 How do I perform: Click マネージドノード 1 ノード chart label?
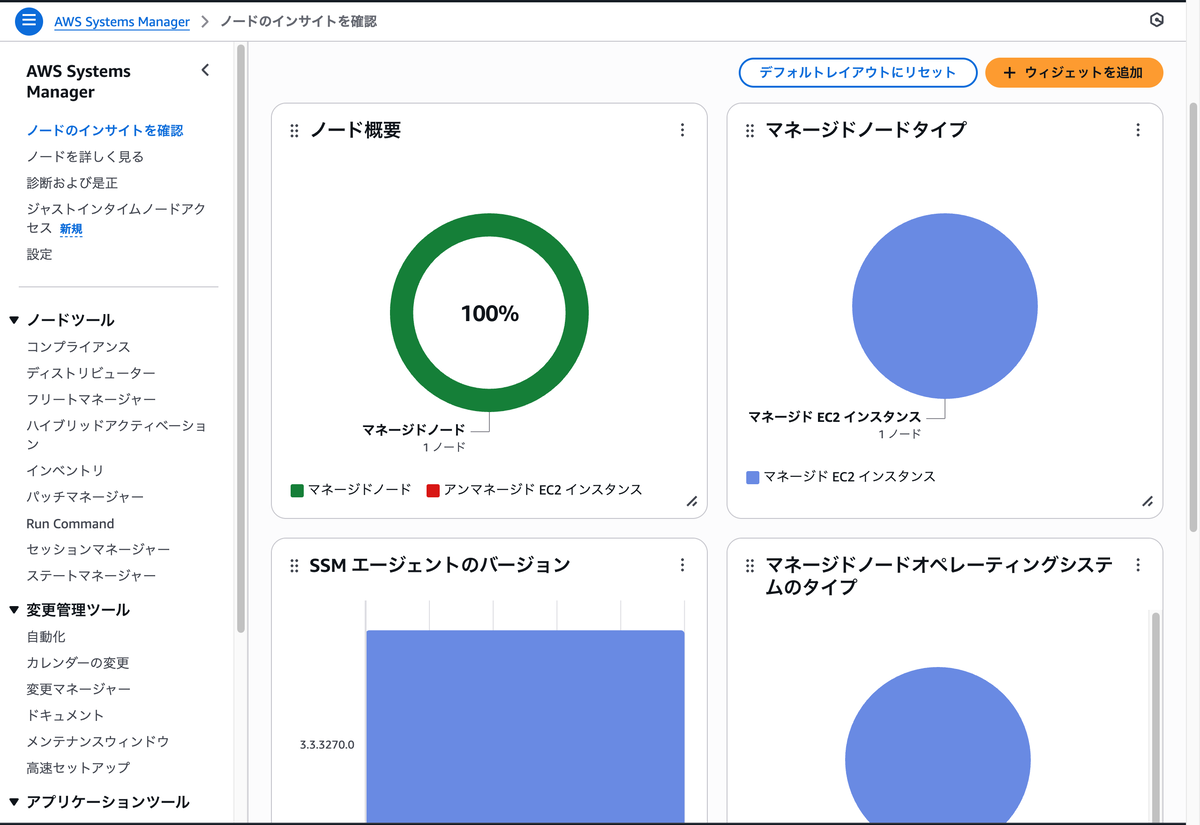(414, 438)
